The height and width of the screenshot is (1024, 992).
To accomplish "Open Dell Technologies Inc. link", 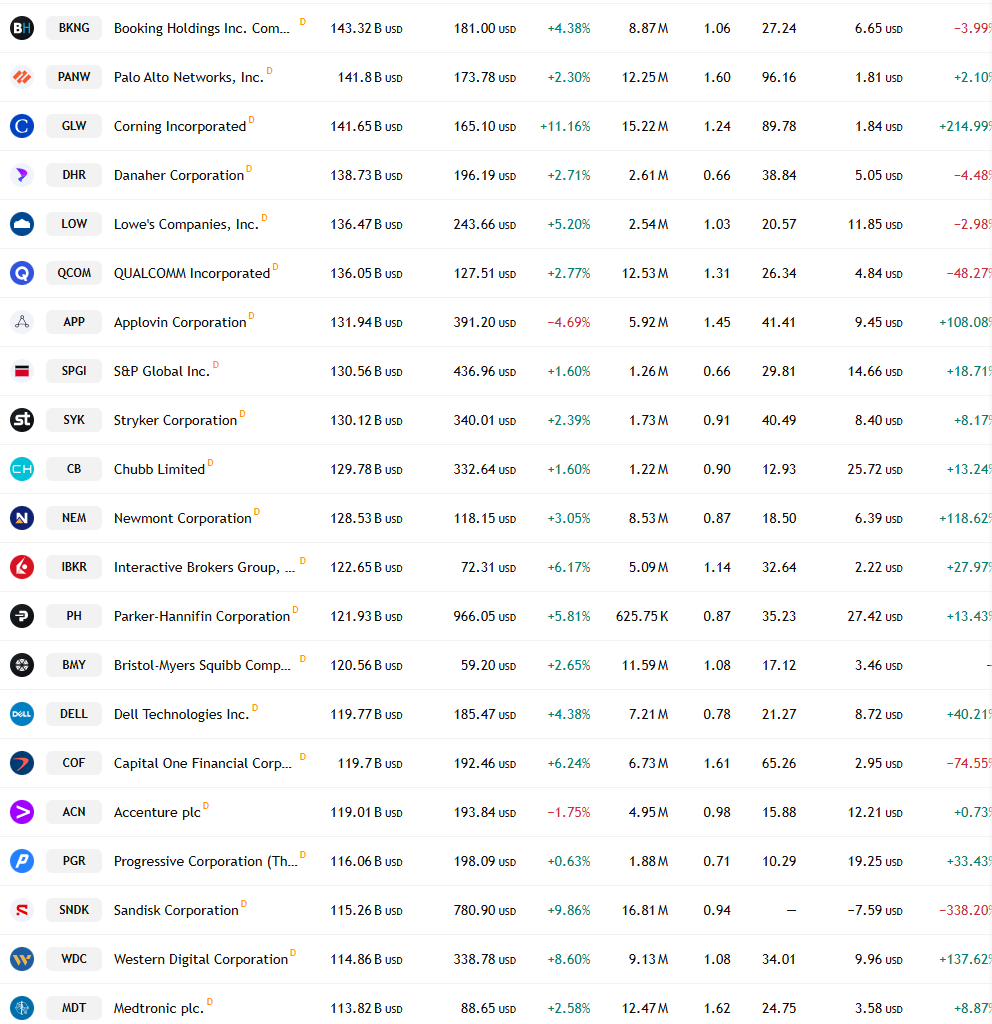I will point(182,714).
